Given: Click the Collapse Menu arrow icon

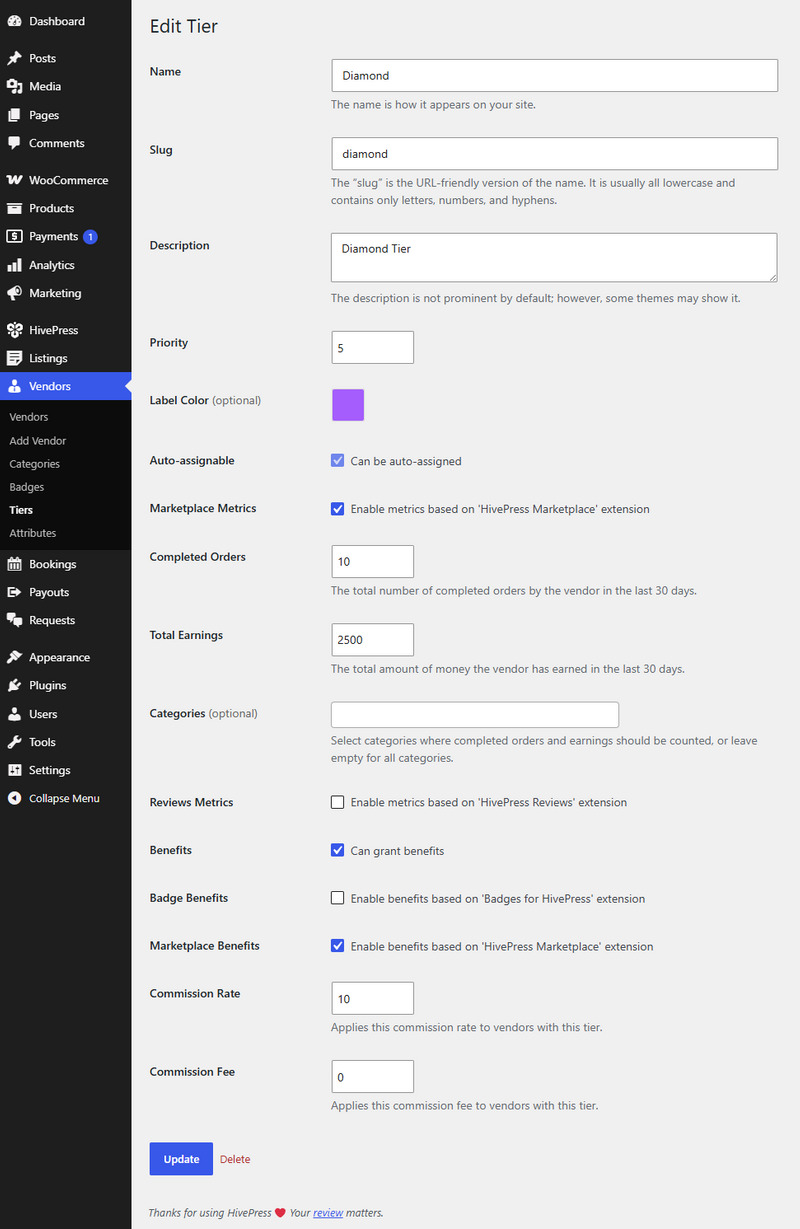Looking at the screenshot, I should (14, 798).
